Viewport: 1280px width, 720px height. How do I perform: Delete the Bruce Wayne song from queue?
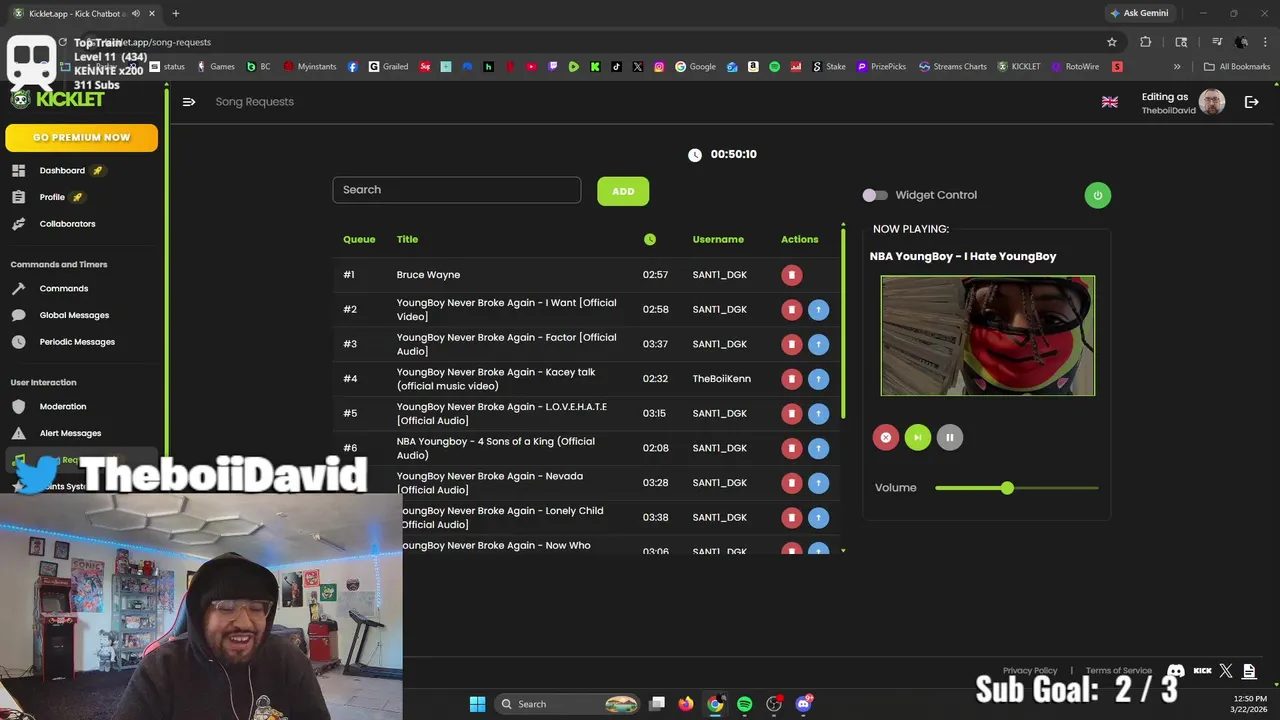click(791, 275)
